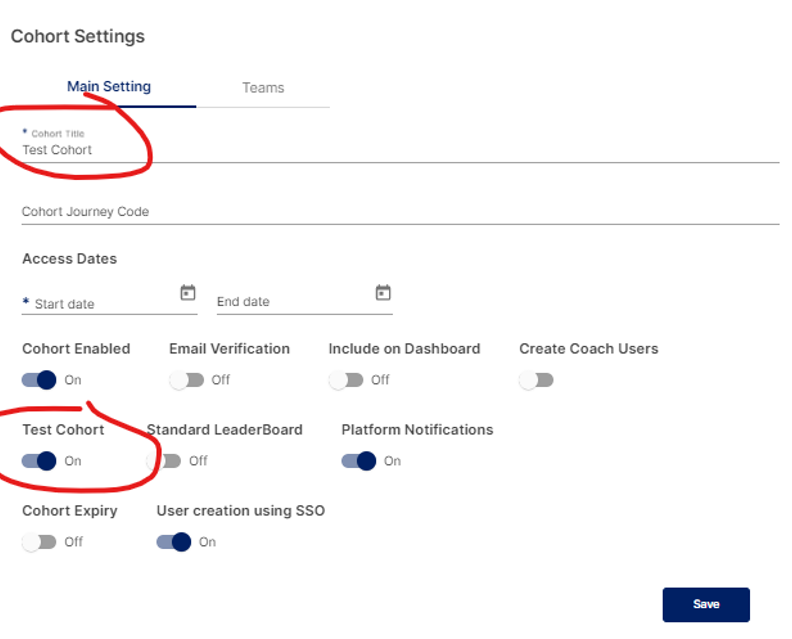792x639 pixels.
Task: Open the Start date calendar picker
Action: (188, 292)
